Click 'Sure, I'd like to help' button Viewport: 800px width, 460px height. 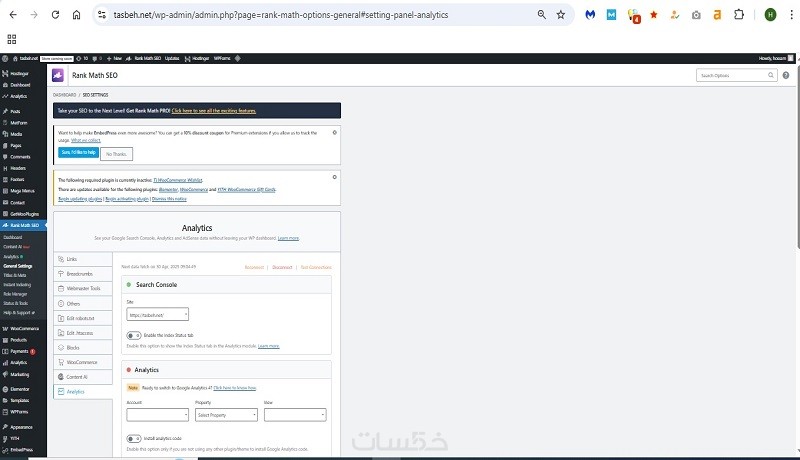79,152
